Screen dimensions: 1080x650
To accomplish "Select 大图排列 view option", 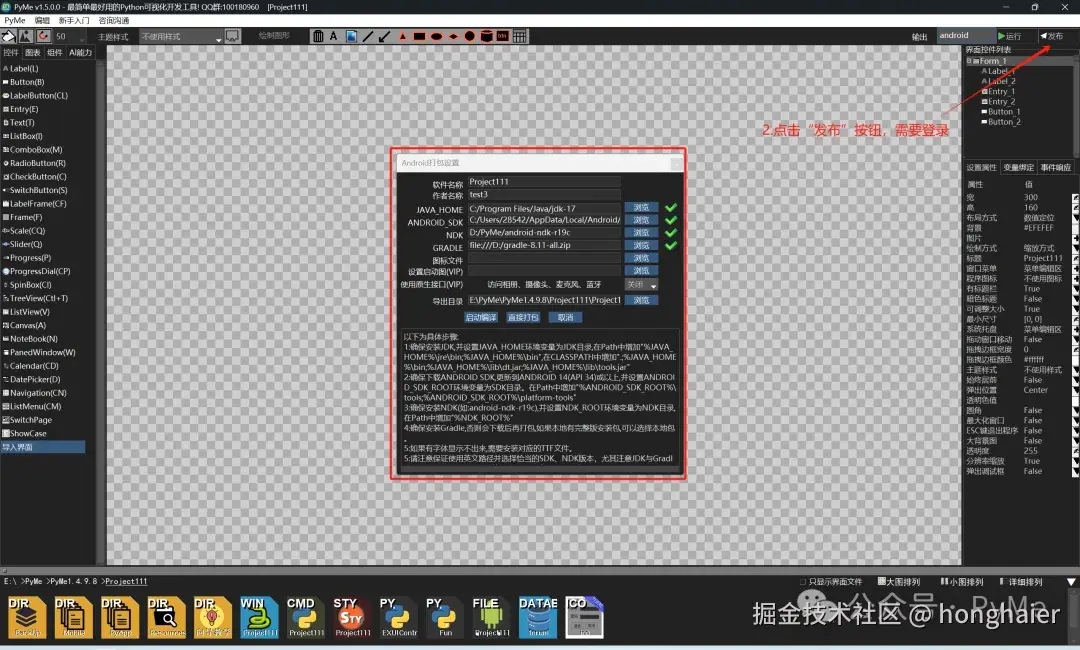I will click(899, 582).
